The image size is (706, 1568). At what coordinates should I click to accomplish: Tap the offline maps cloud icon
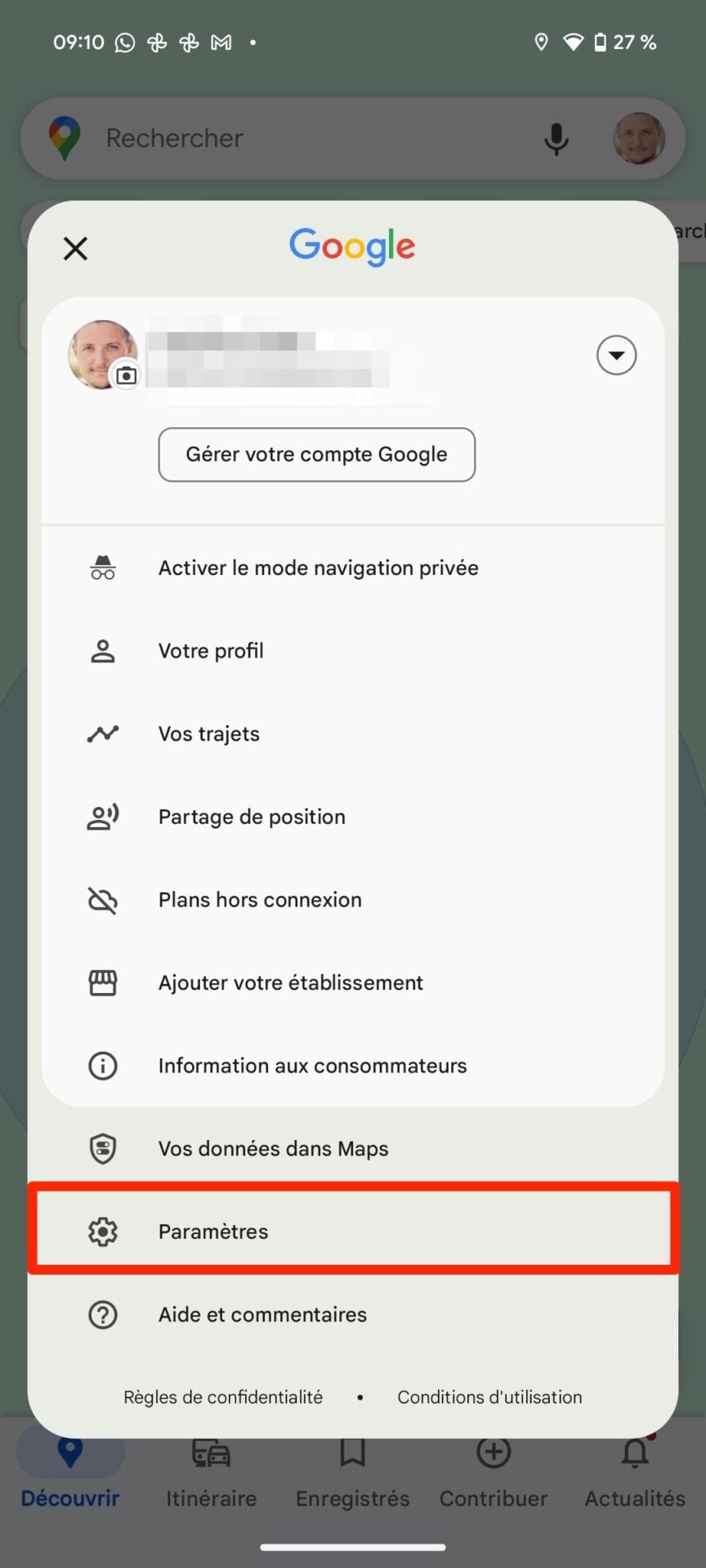point(103,900)
